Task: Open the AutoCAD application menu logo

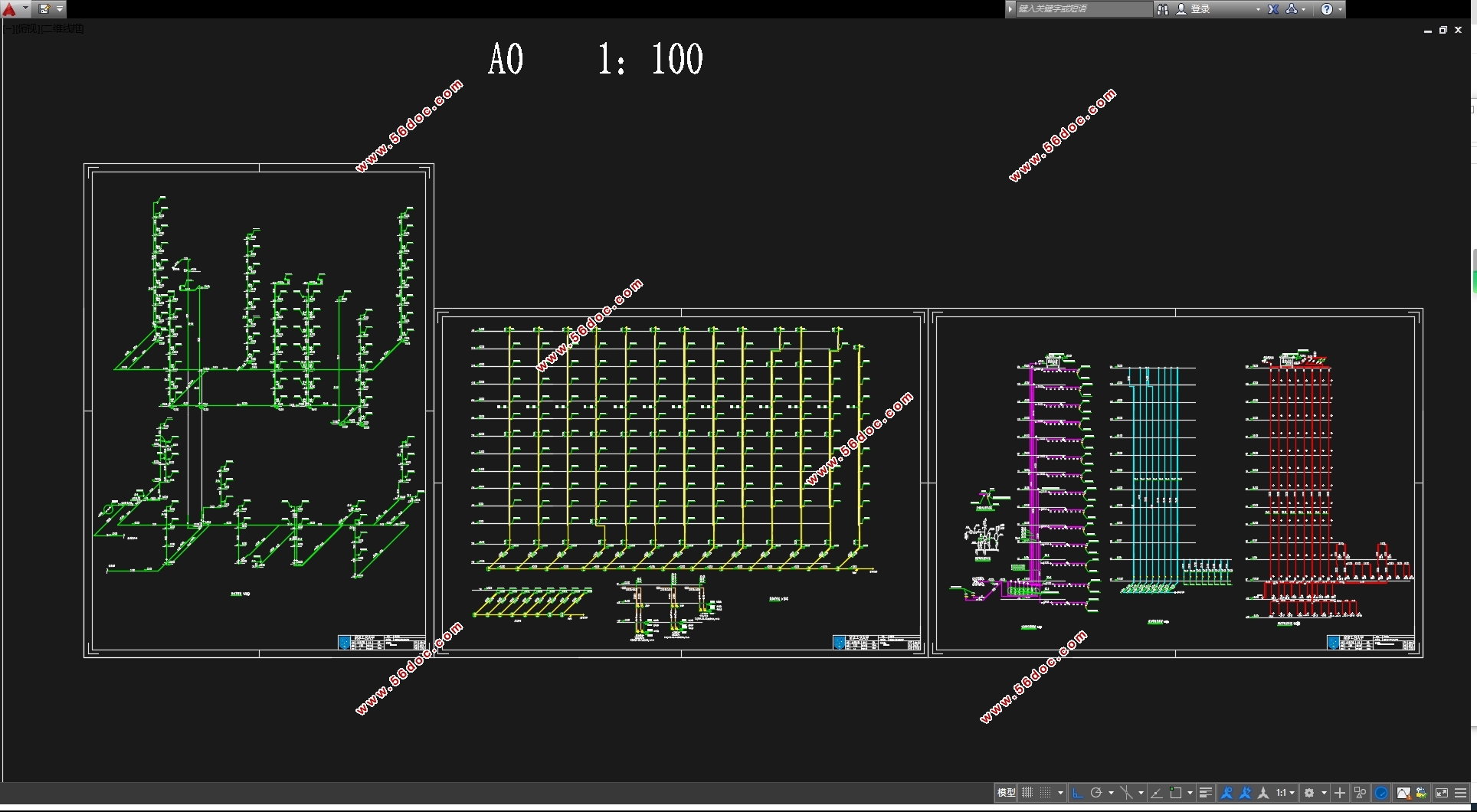Action: [10, 9]
